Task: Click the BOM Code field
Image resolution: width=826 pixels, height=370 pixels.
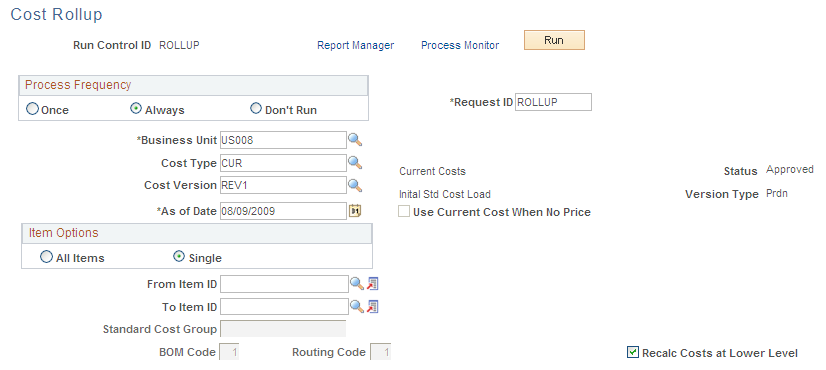Action: (229, 352)
